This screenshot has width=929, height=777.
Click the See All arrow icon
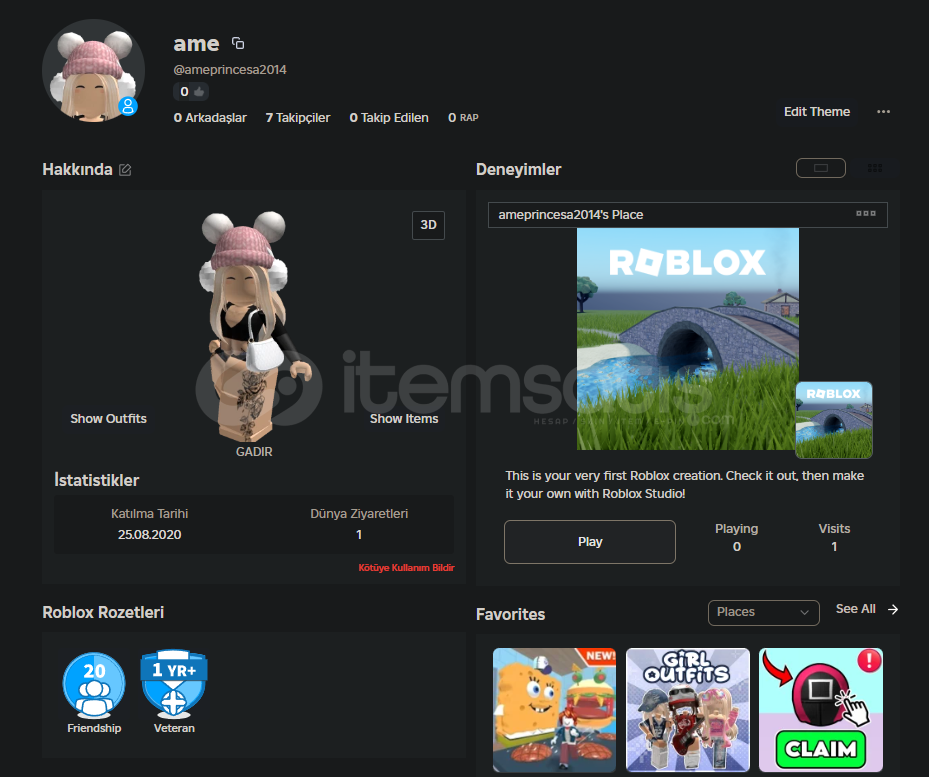pos(893,609)
